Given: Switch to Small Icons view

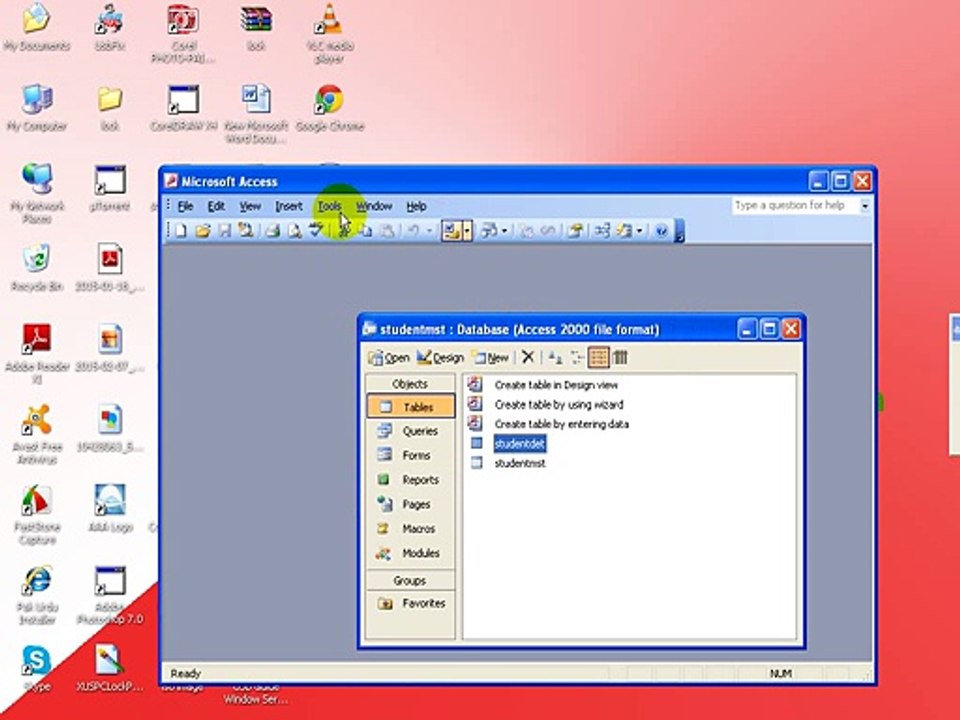Looking at the screenshot, I should click(x=577, y=357).
